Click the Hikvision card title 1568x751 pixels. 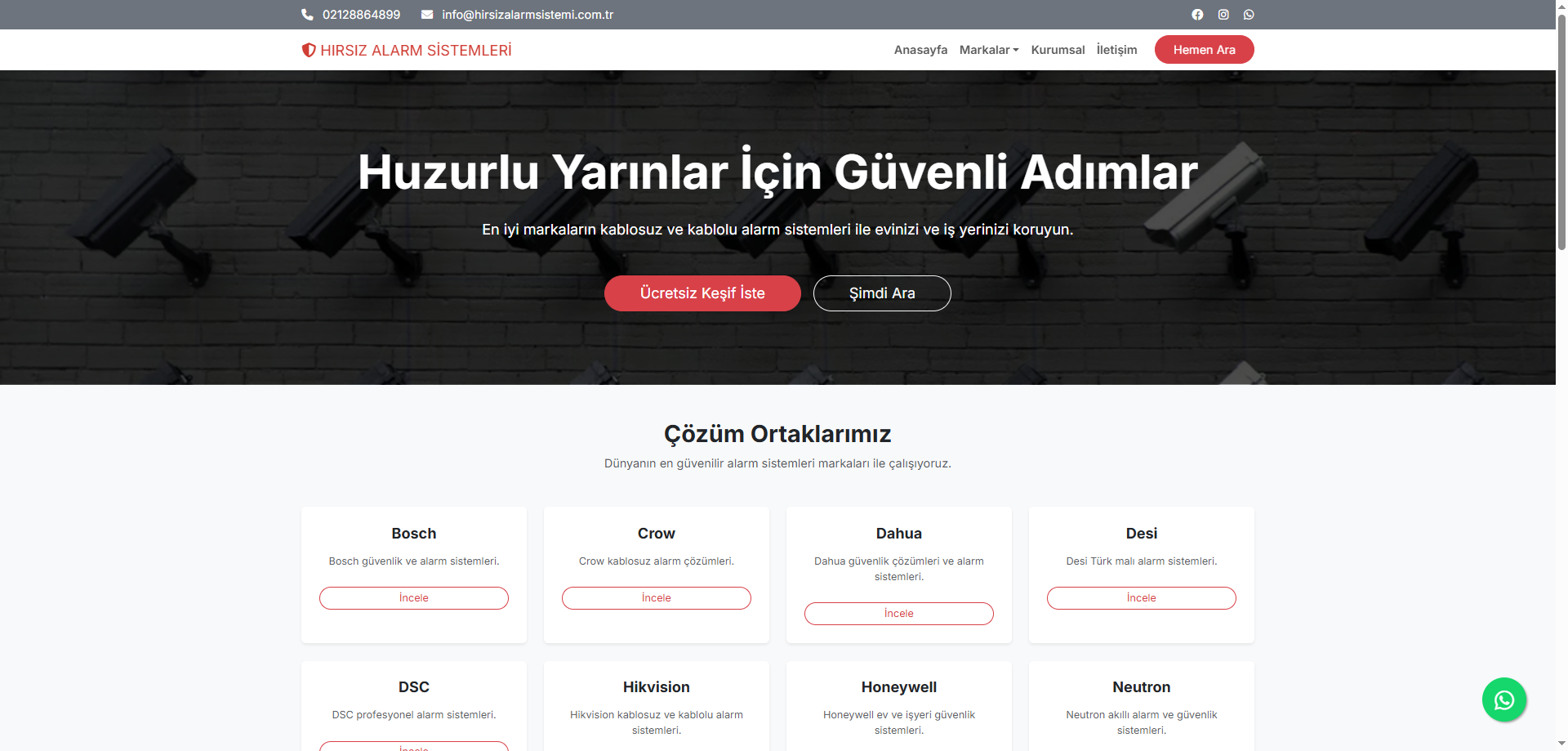(657, 687)
